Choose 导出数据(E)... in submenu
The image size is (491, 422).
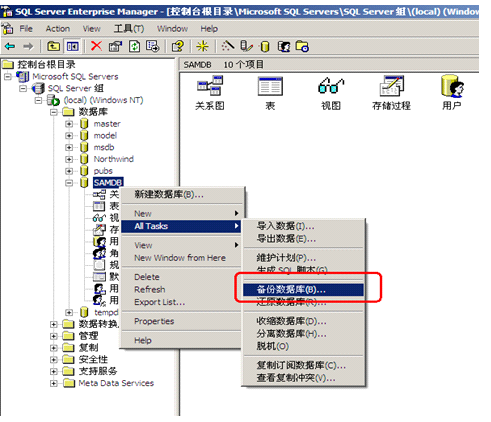click(x=303, y=239)
